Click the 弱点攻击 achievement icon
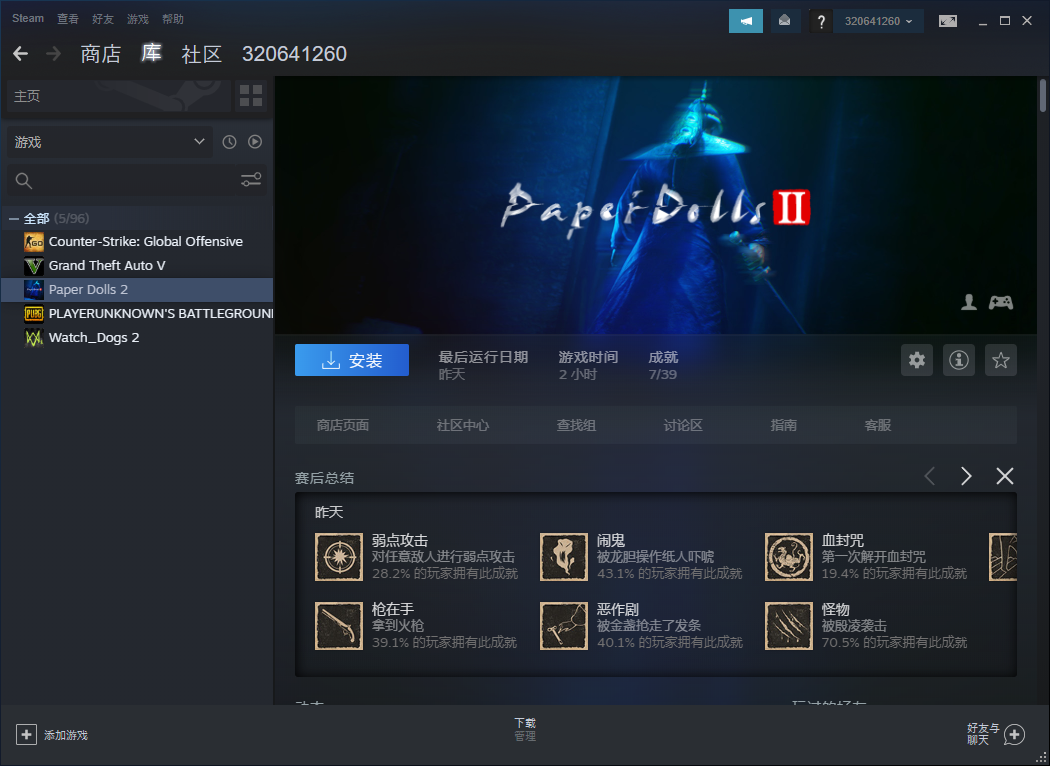1050x766 pixels. [339, 557]
